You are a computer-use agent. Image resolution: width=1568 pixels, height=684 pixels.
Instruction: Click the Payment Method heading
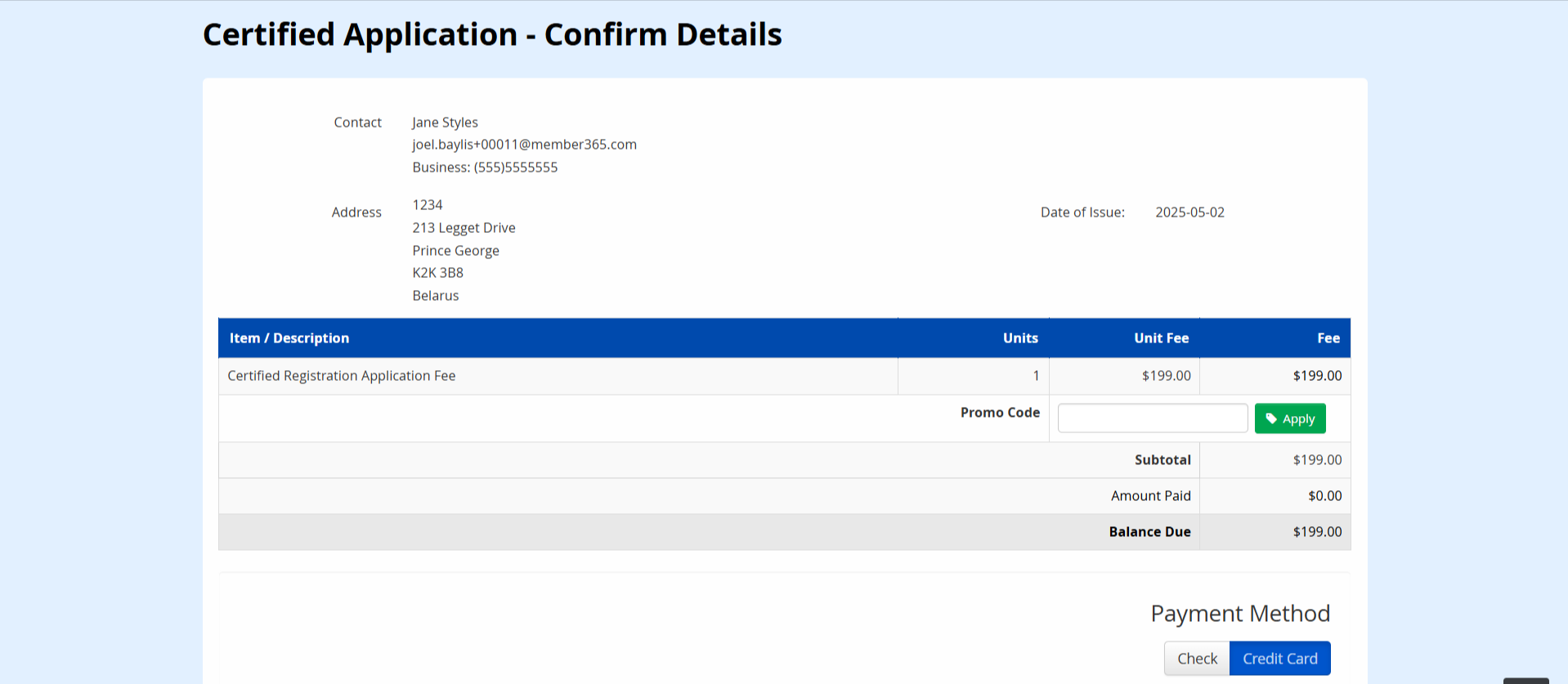click(x=1240, y=614)
